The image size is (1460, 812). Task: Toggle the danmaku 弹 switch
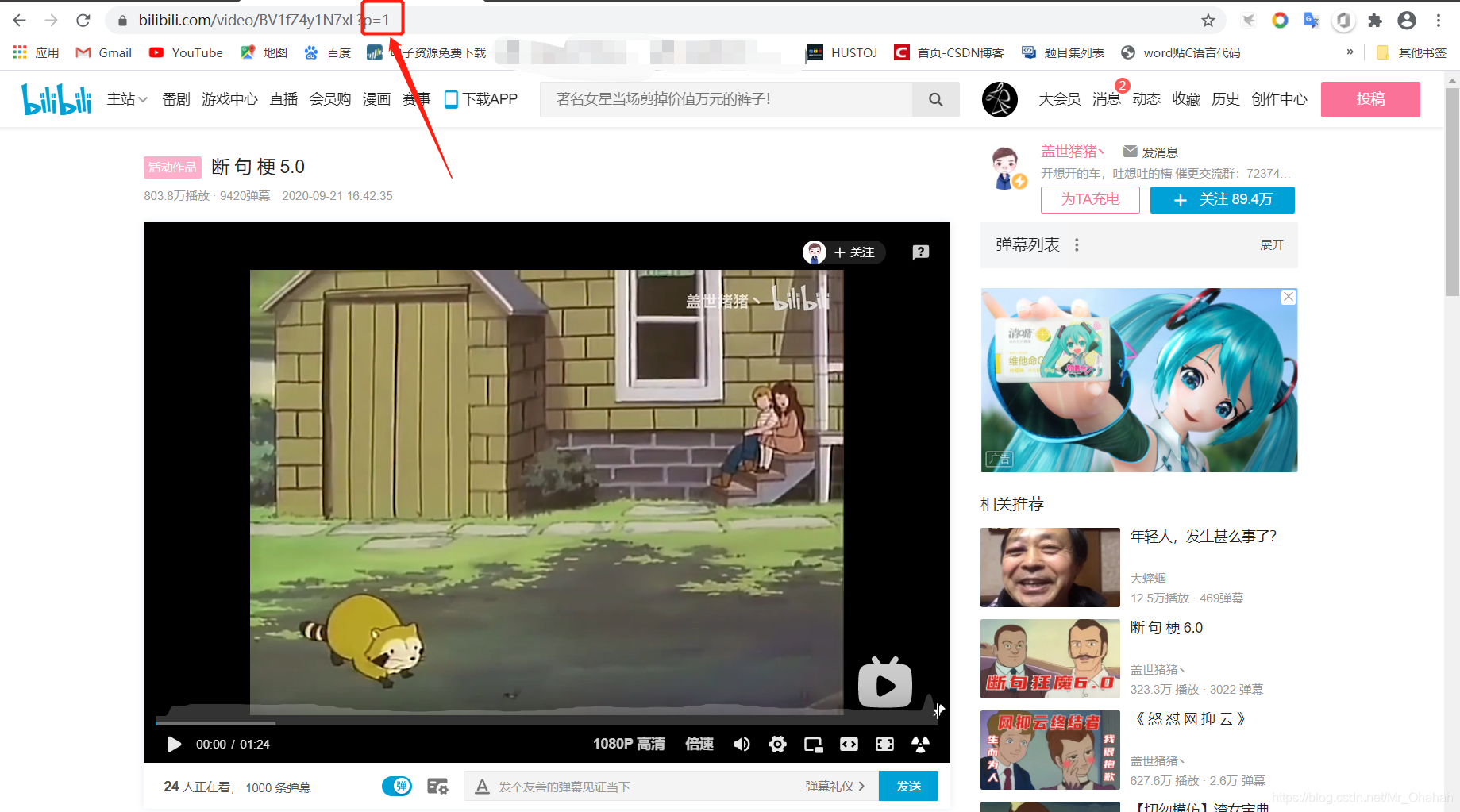point(397,787)
